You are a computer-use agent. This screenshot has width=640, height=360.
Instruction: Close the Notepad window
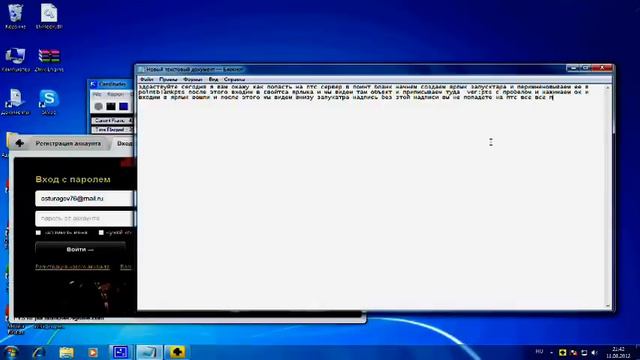602,68
